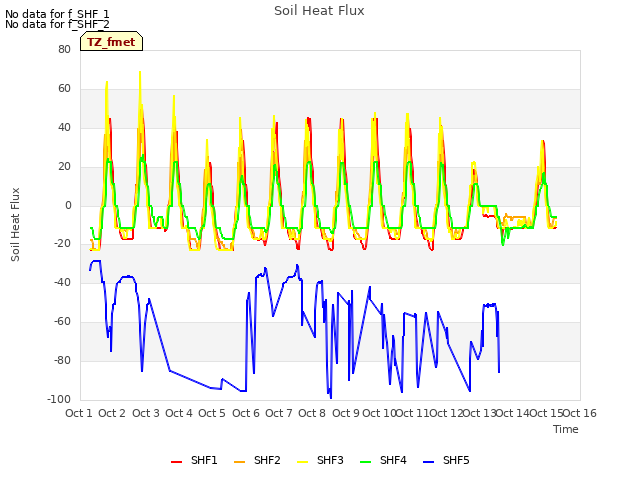This screenshot has height=480, width=640.
Task: Toggle SHF2 series in legend
Action: (x=257, y=460)
